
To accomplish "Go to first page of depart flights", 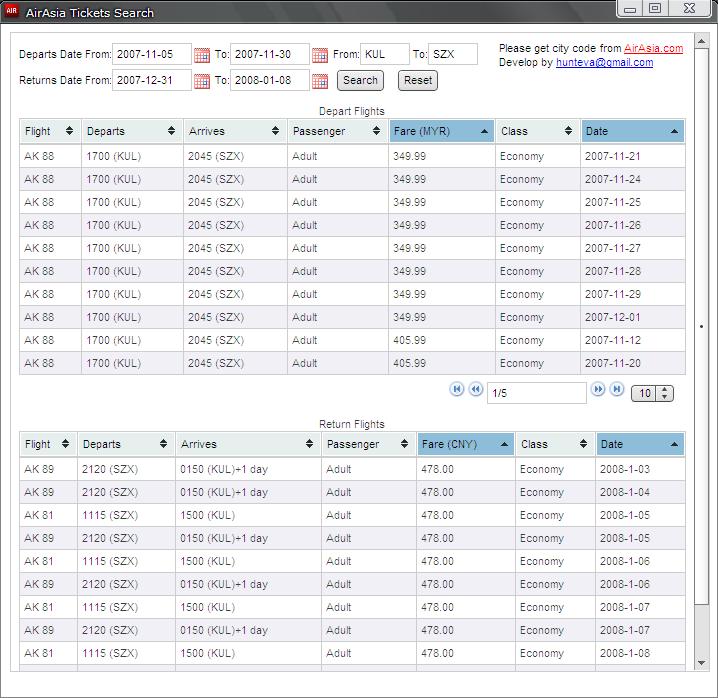I will 457,389.
